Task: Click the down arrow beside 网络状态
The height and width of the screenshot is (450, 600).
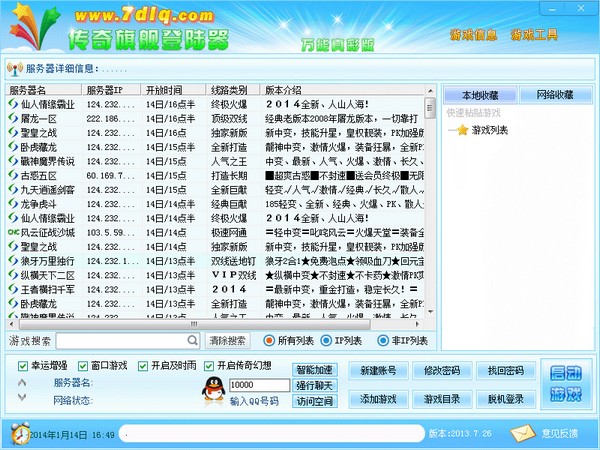Action: 22,397
